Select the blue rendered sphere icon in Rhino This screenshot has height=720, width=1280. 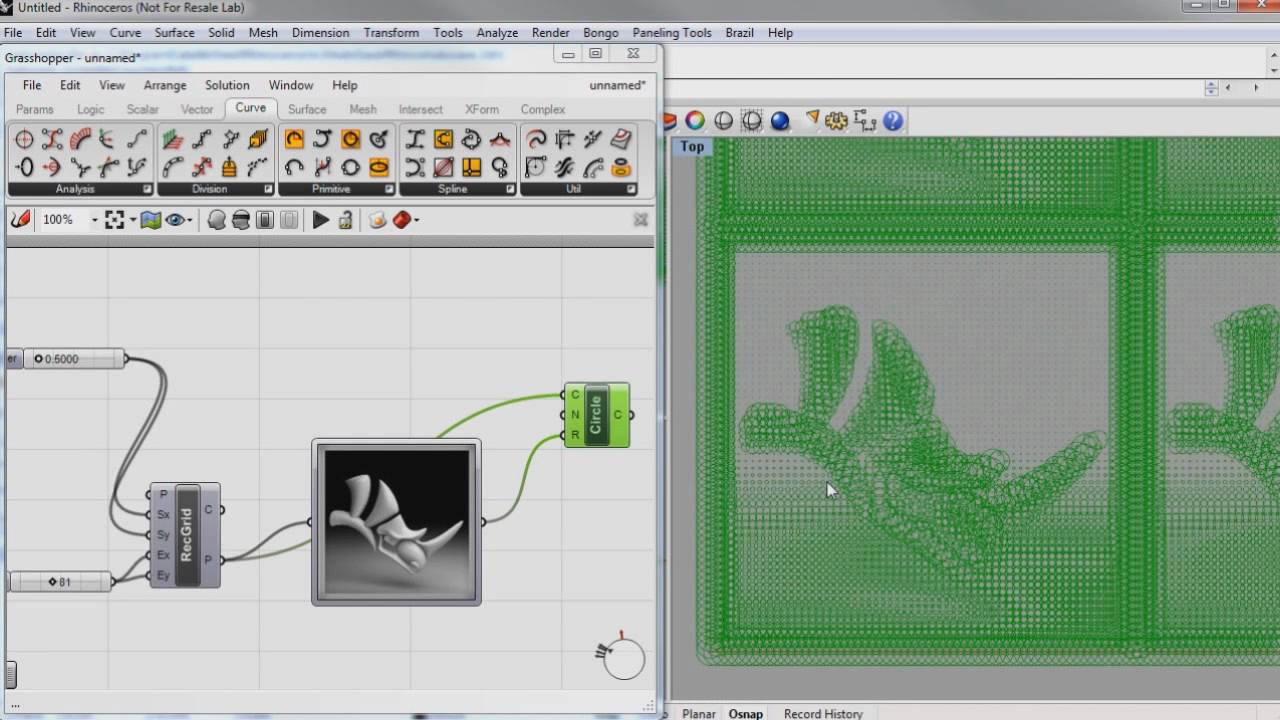(780, 121)
